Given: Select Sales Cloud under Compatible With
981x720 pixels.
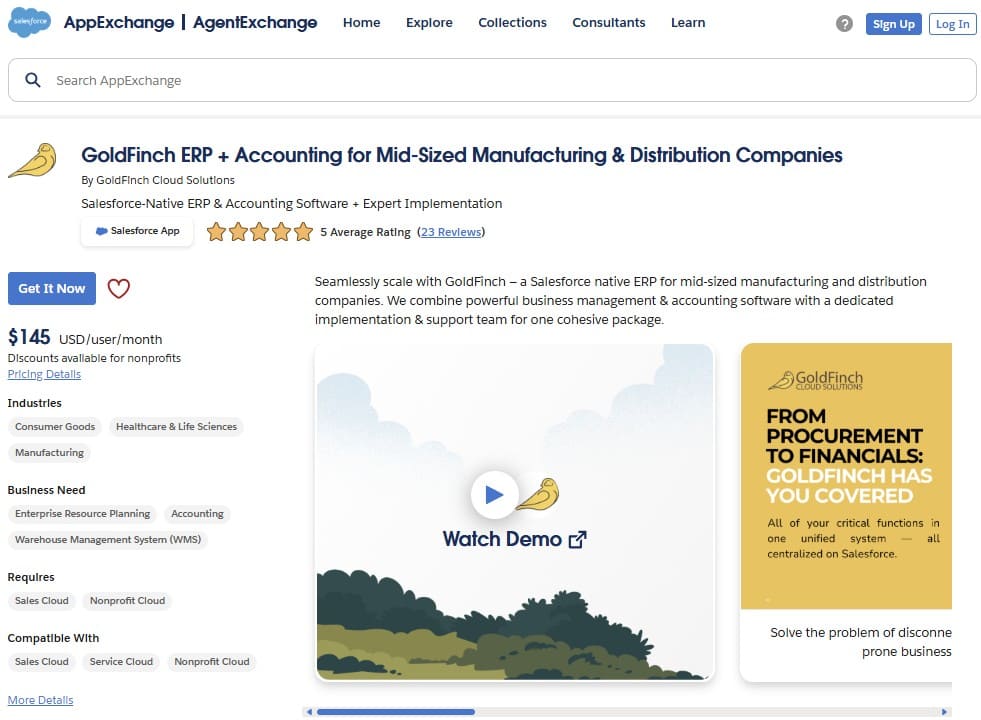Looking at the screenshot, I should (x=42, y=662).
